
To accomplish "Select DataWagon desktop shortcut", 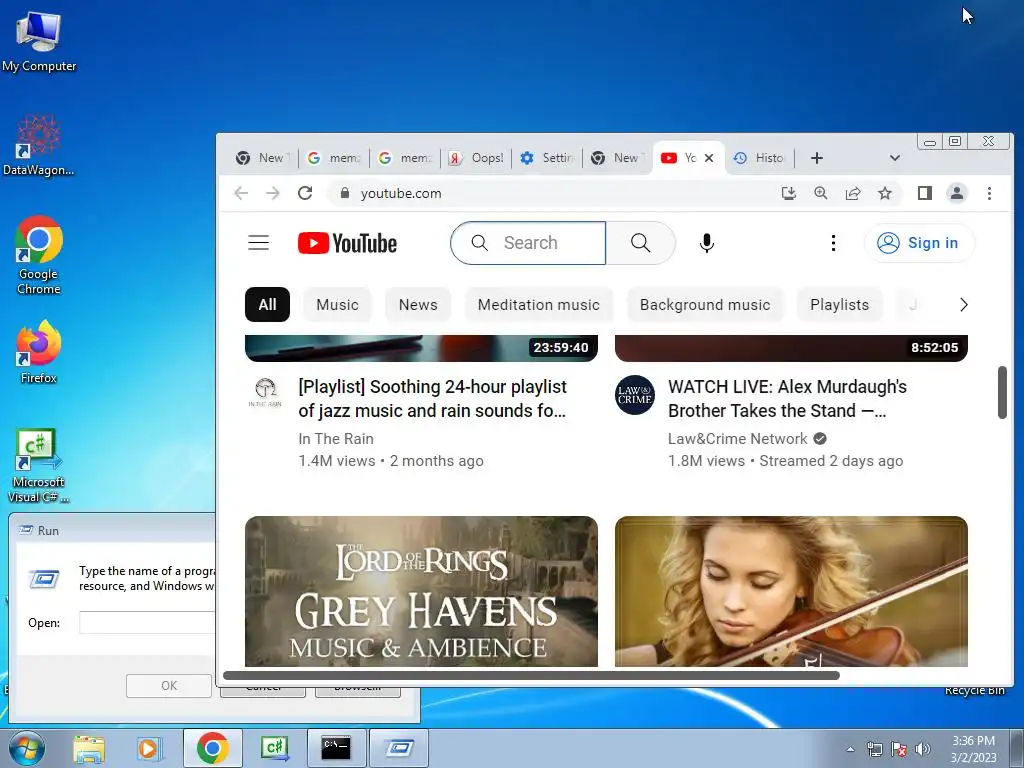I will pos(39,145).
